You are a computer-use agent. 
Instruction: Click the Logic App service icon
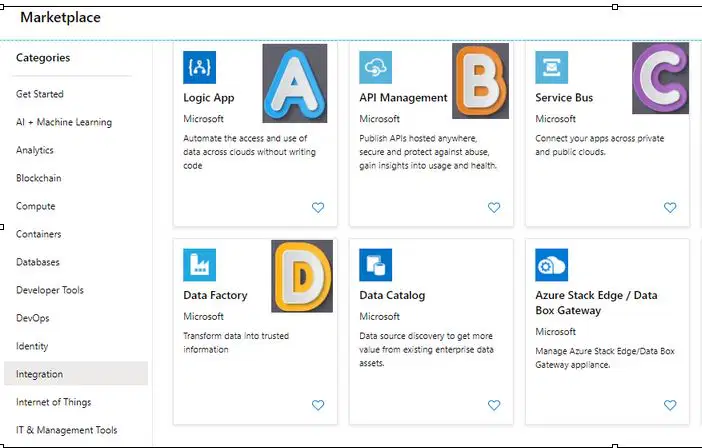click(x=199, y=68)
